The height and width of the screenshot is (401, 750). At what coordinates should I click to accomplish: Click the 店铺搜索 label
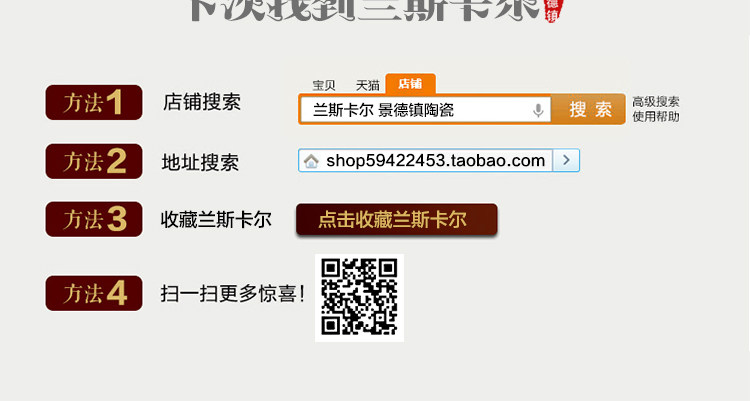(202, 102)
